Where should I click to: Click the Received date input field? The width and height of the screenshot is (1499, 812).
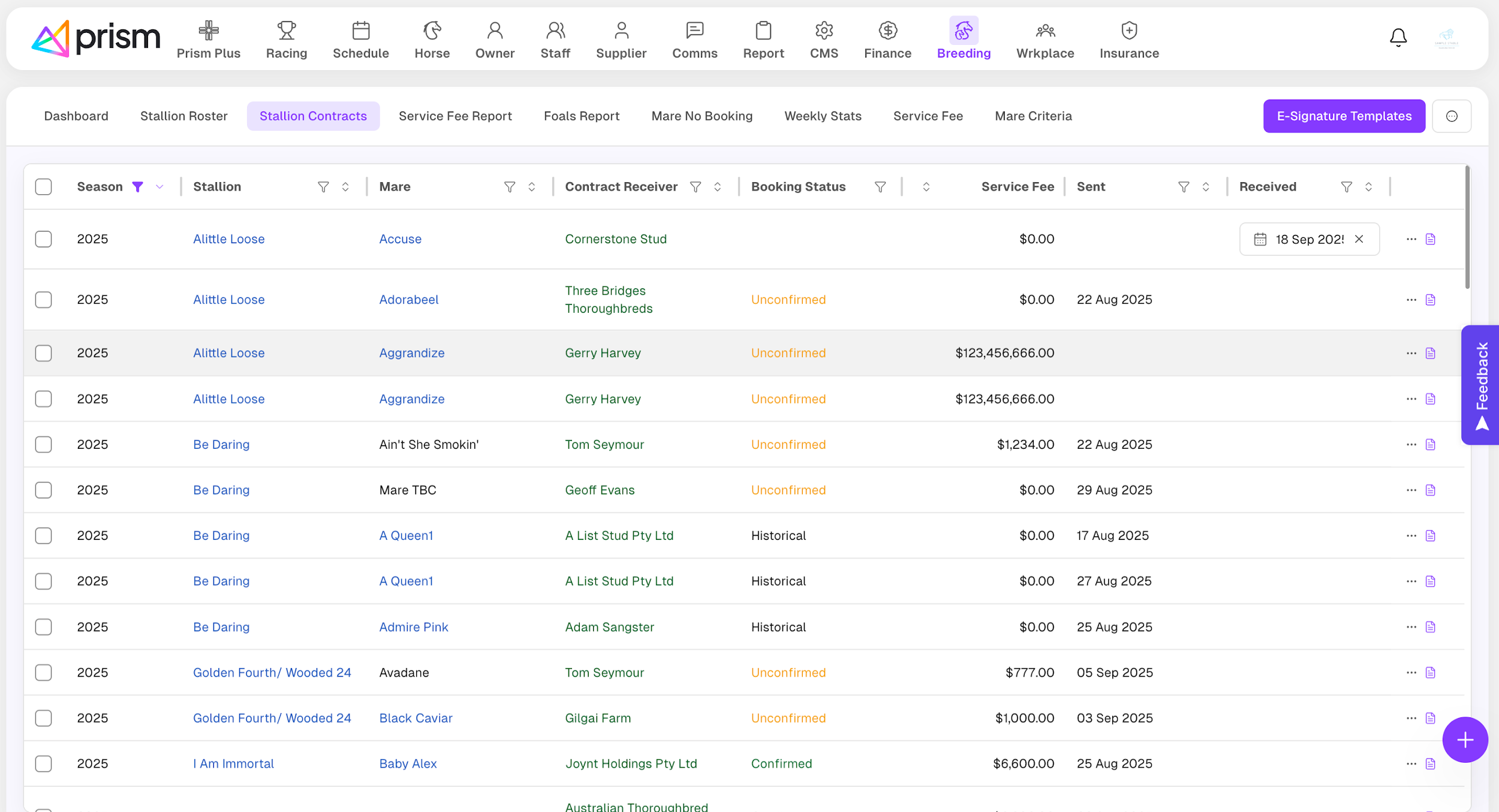tap(1308, 239)
